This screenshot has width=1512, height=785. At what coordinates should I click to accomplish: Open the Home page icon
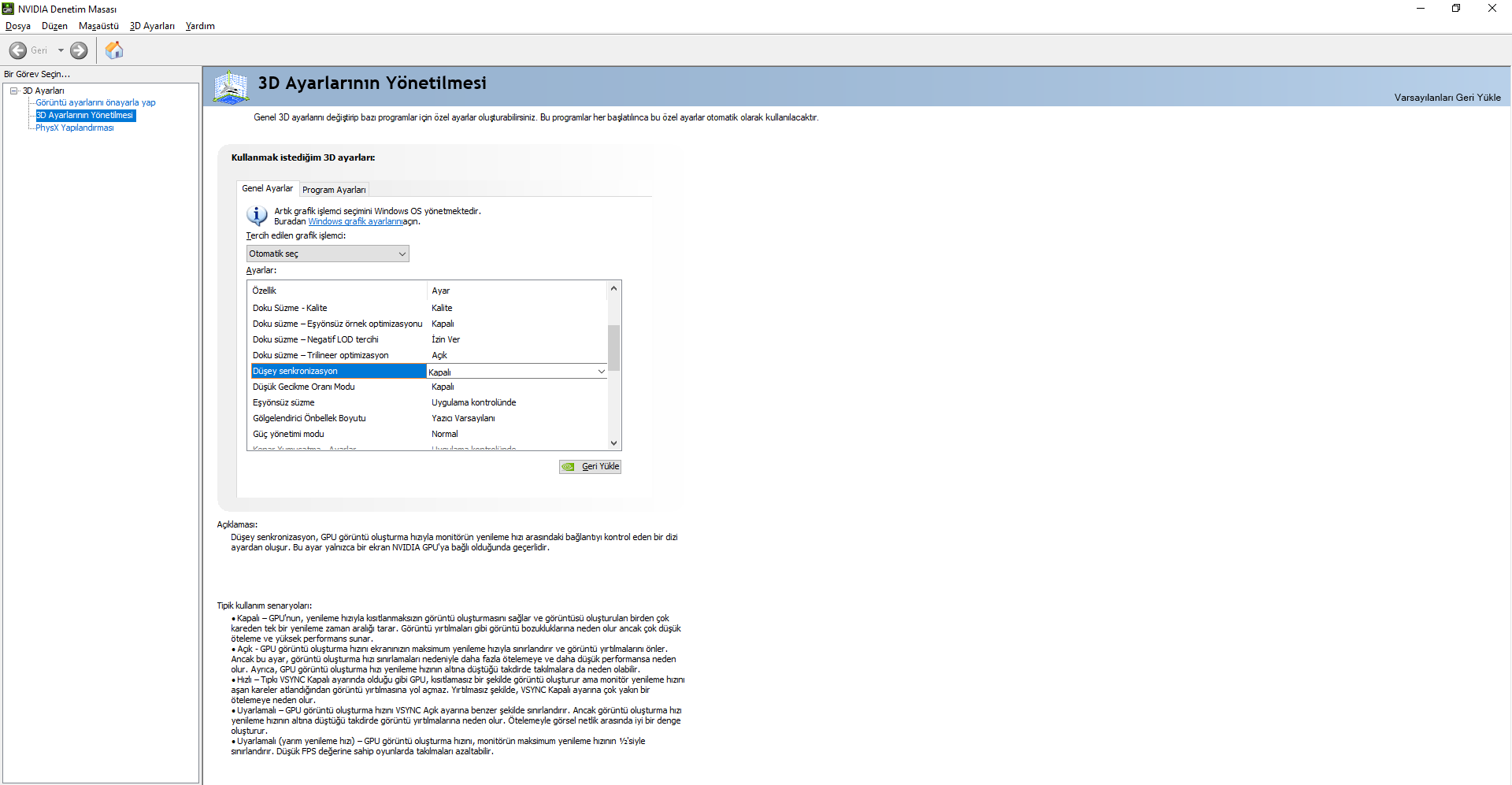[x=114, y=50]
